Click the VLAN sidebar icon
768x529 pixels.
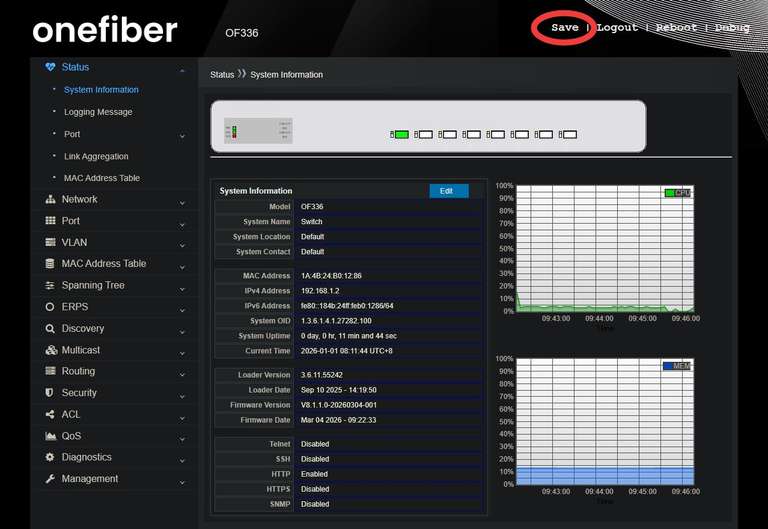tap(50, 242)
